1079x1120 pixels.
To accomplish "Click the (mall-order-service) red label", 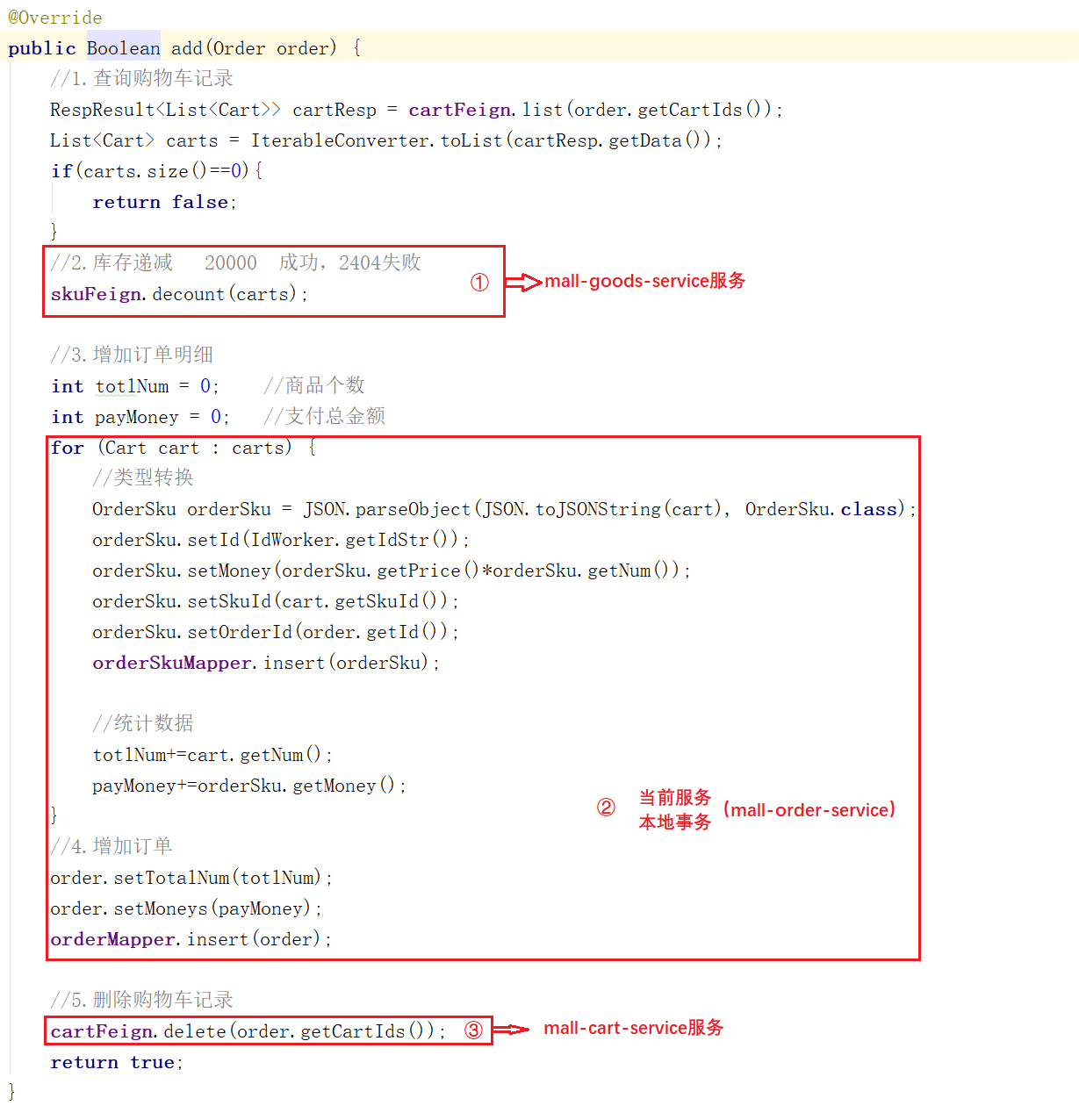I will pyautogui.click(x=809, y=809).
